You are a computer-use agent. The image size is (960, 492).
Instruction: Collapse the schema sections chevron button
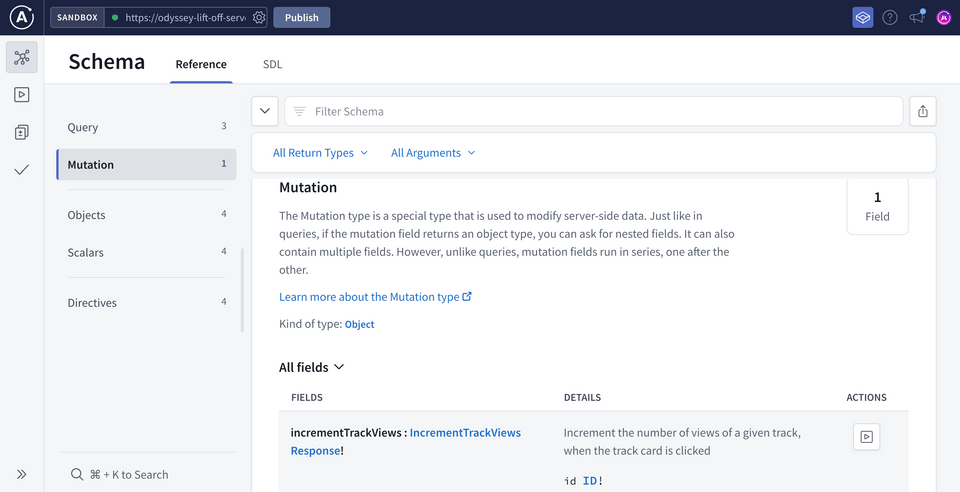click(x=265, y=111)
